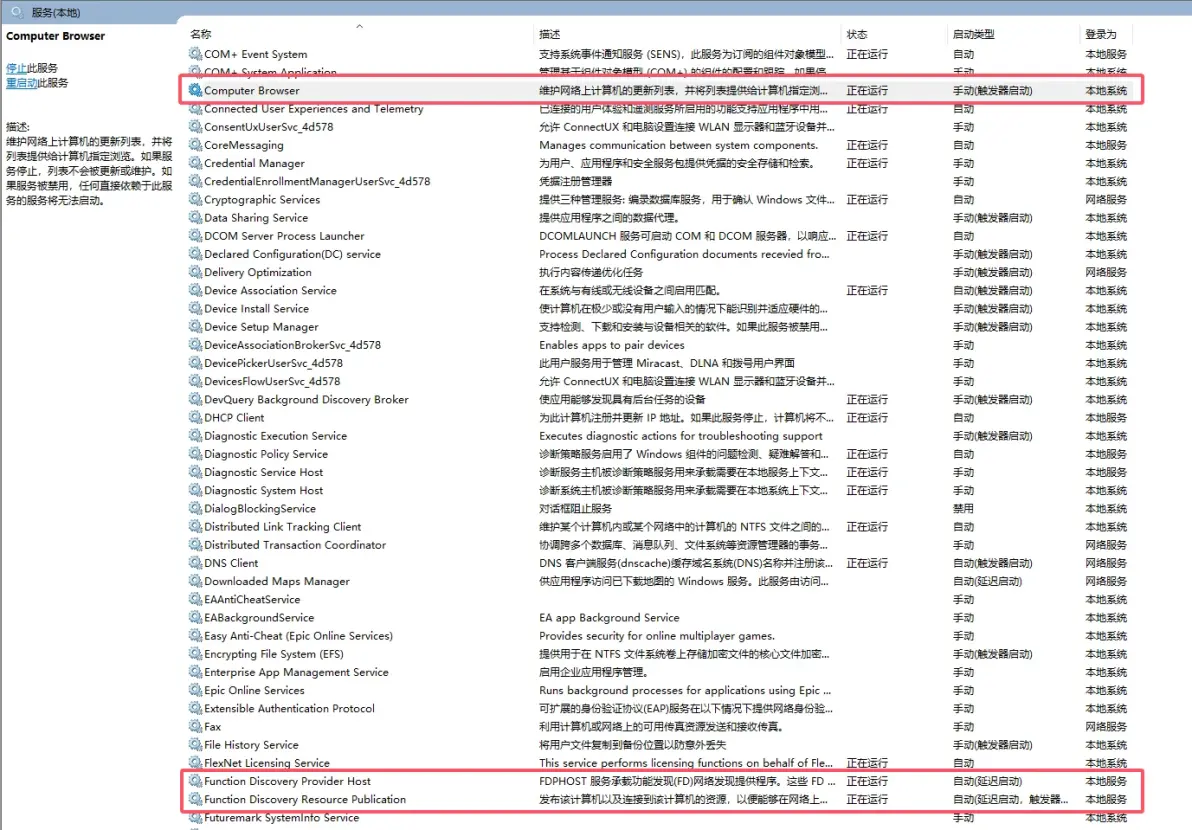Toggle sort arrow above name column
Viewport: 1192px width, 830px height.
coord(360,26)
